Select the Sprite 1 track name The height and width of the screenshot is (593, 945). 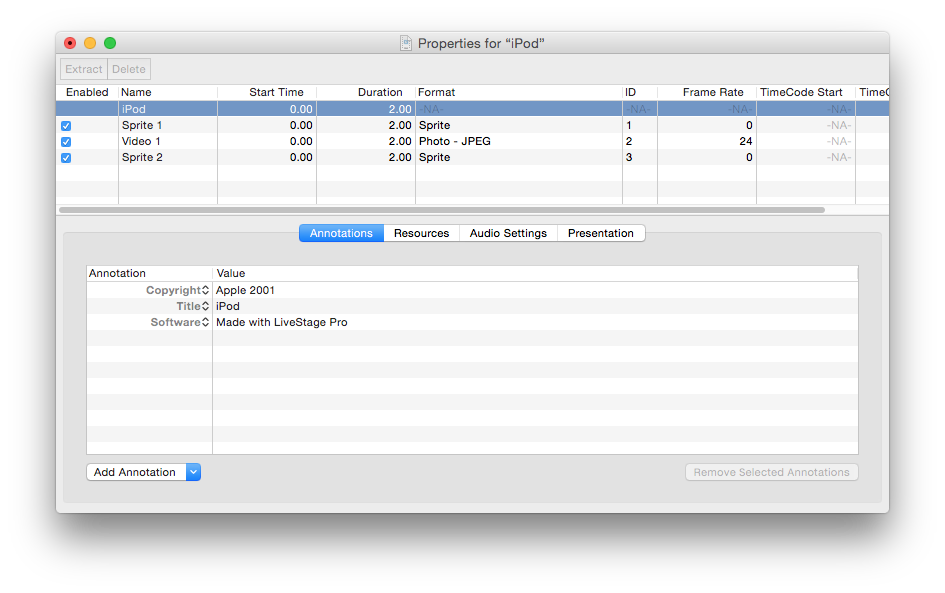pyautogui.click(x=142, y=125)
